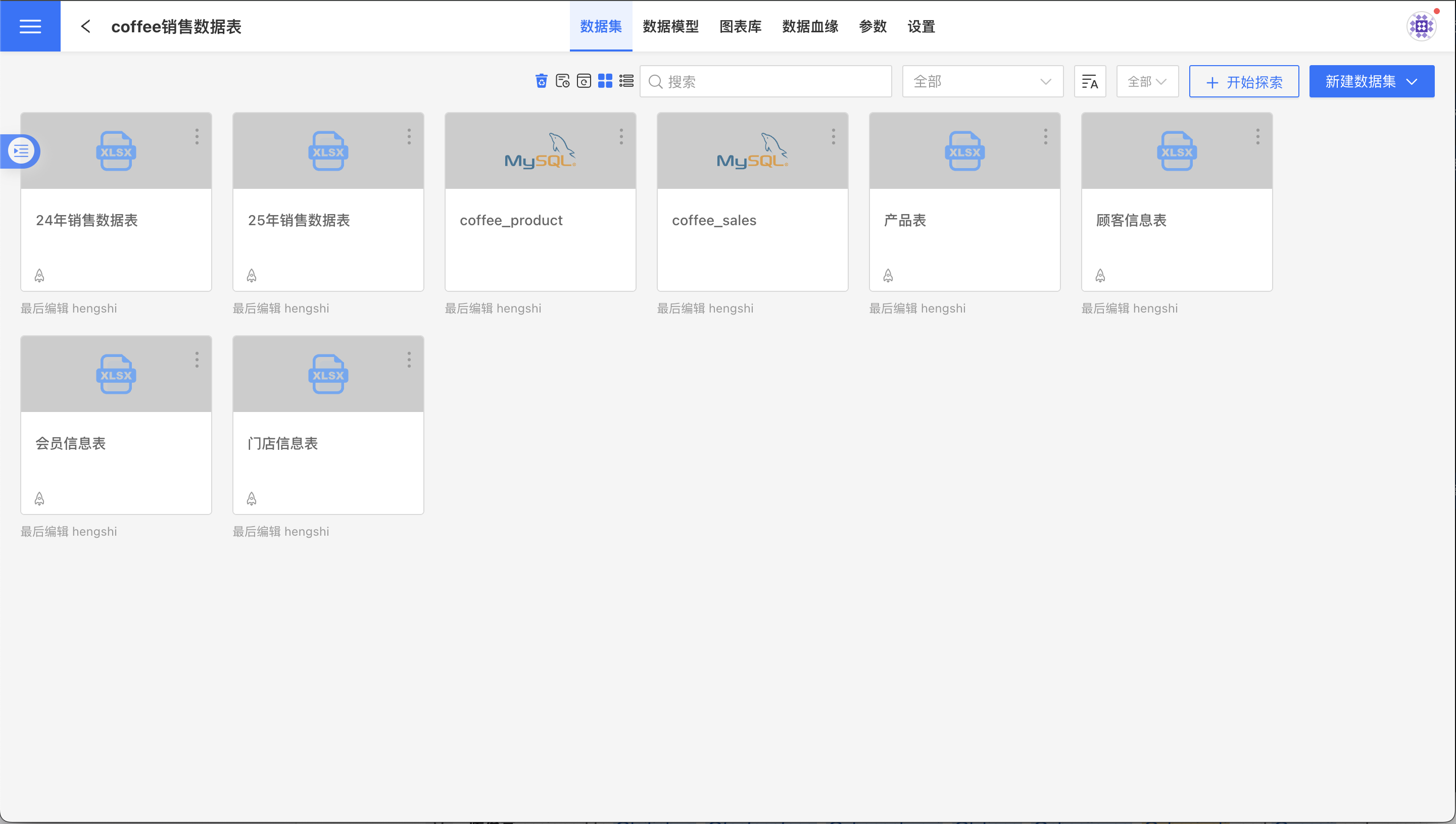Click the refresh schedule window icon

(584, 81)
